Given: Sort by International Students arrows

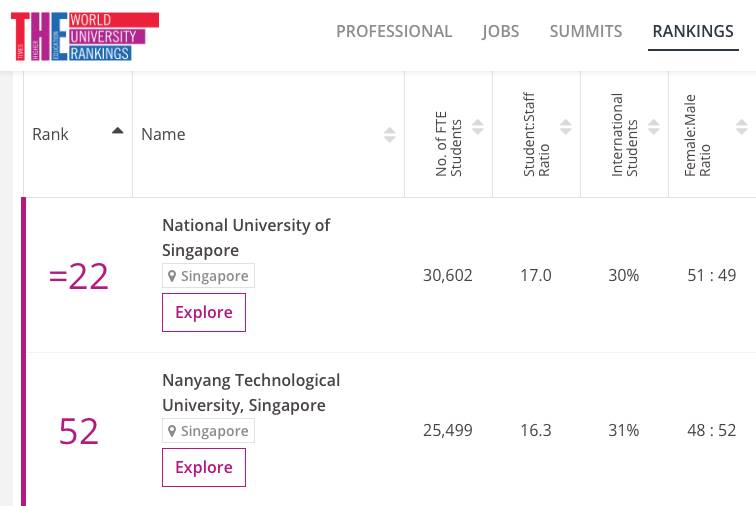Looking at the screenshot, I should [654, 127].
